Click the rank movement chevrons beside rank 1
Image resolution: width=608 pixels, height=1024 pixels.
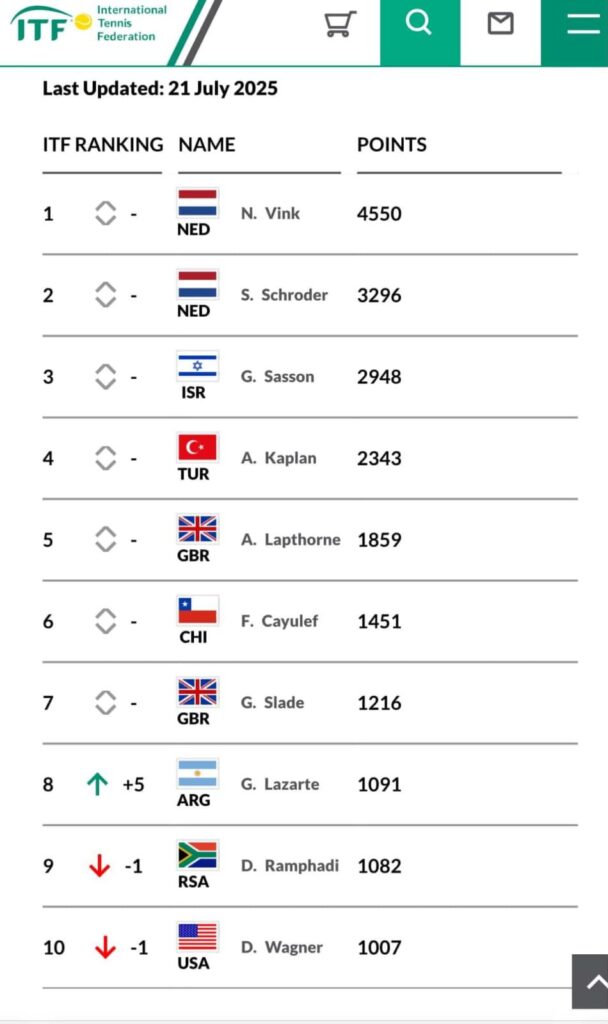tap(106, 214)
